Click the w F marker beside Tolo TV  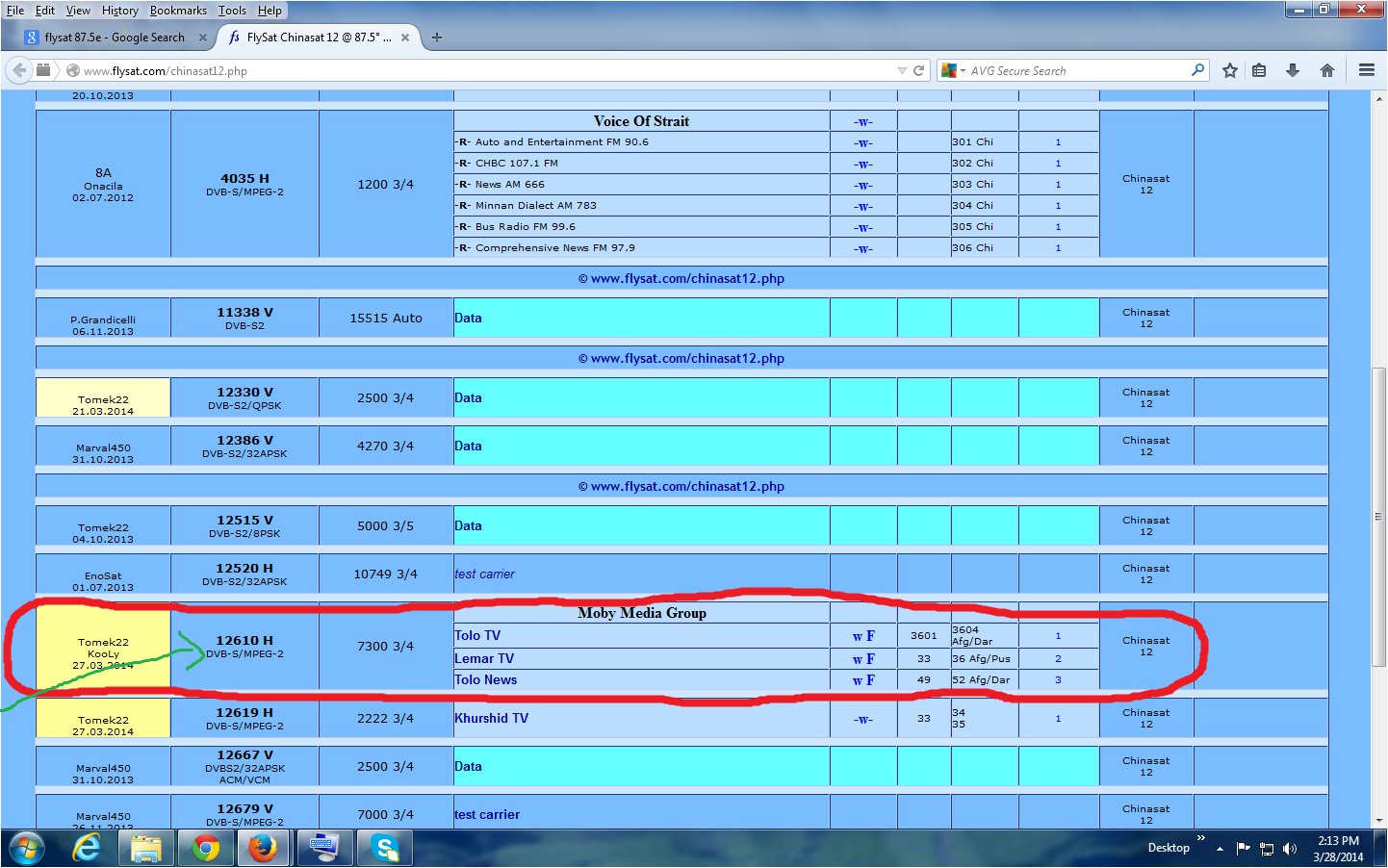863,636
